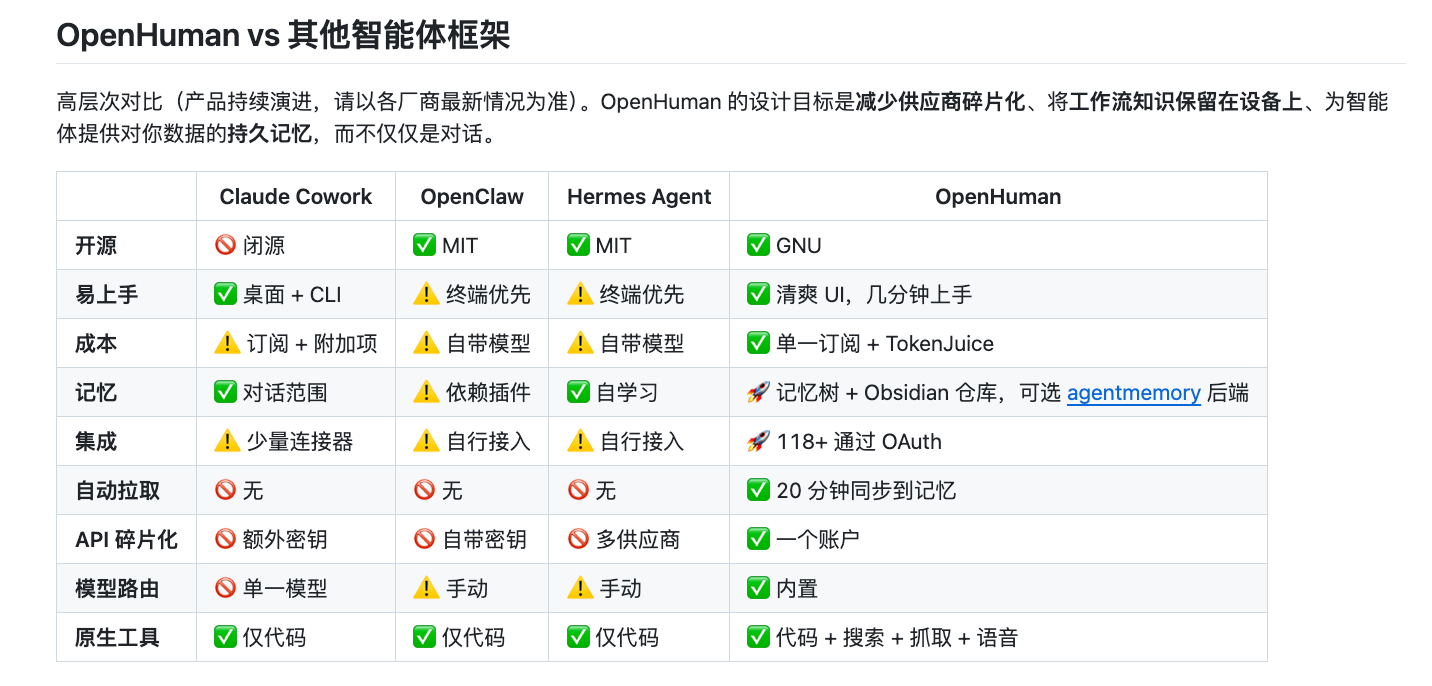Click the green check beside 桌面 + CLI
The image size is (1432, 686).
225,295
